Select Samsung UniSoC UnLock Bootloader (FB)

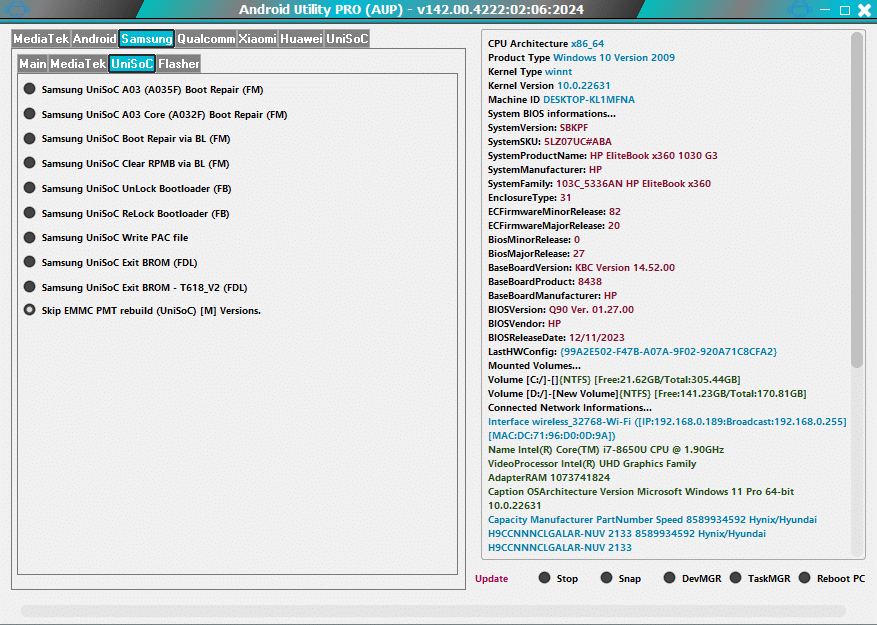pos(29,188)
